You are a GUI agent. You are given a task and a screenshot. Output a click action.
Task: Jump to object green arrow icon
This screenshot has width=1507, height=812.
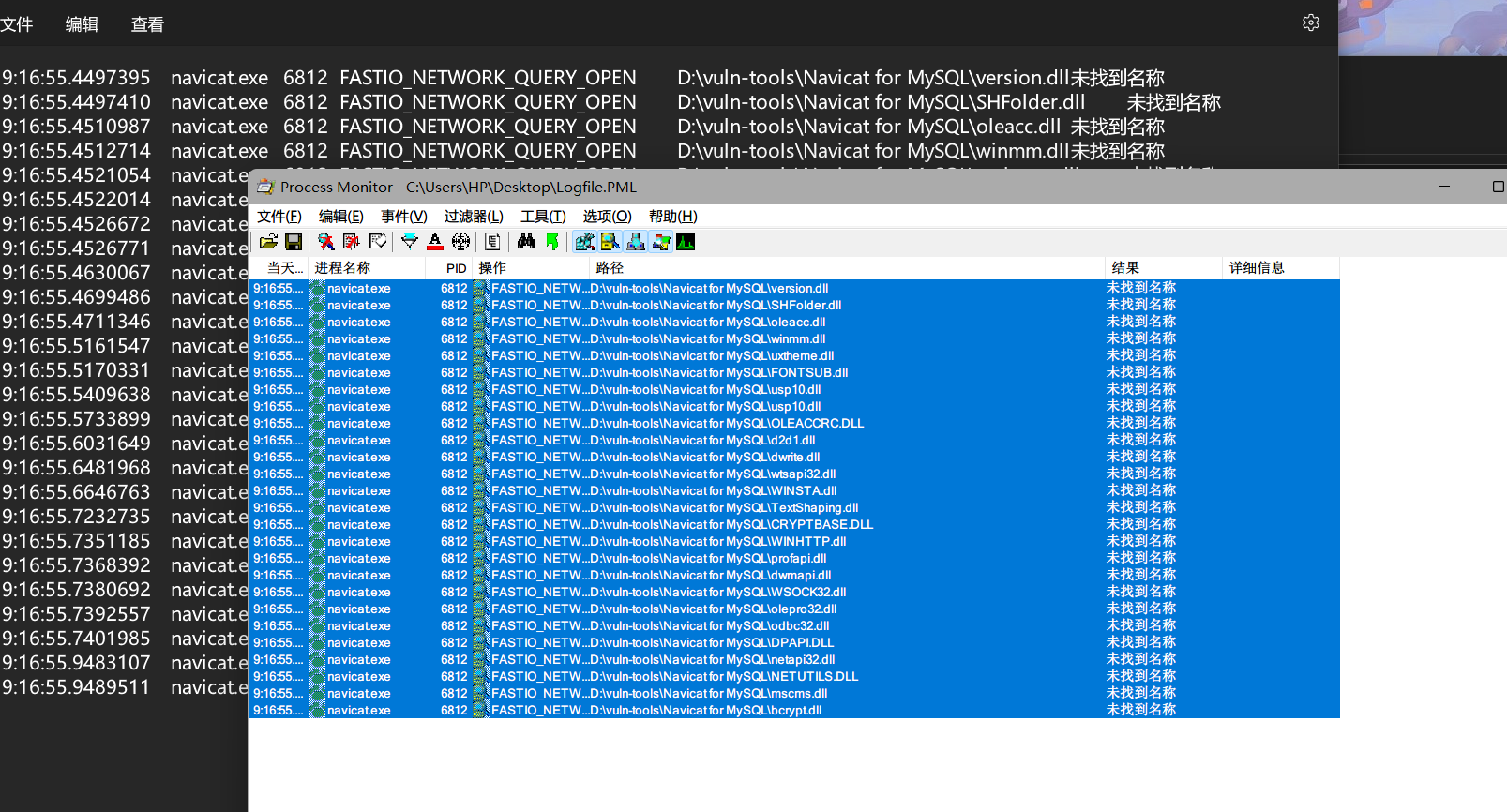click(552, 242)
